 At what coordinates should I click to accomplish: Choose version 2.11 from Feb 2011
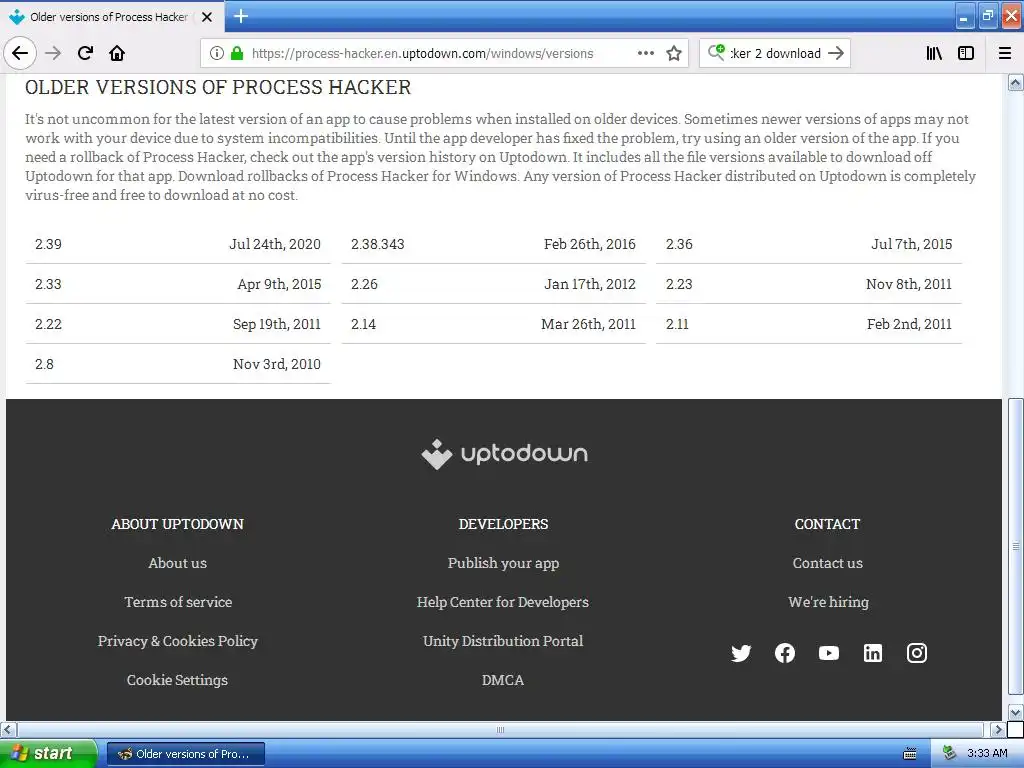(808, 324)
